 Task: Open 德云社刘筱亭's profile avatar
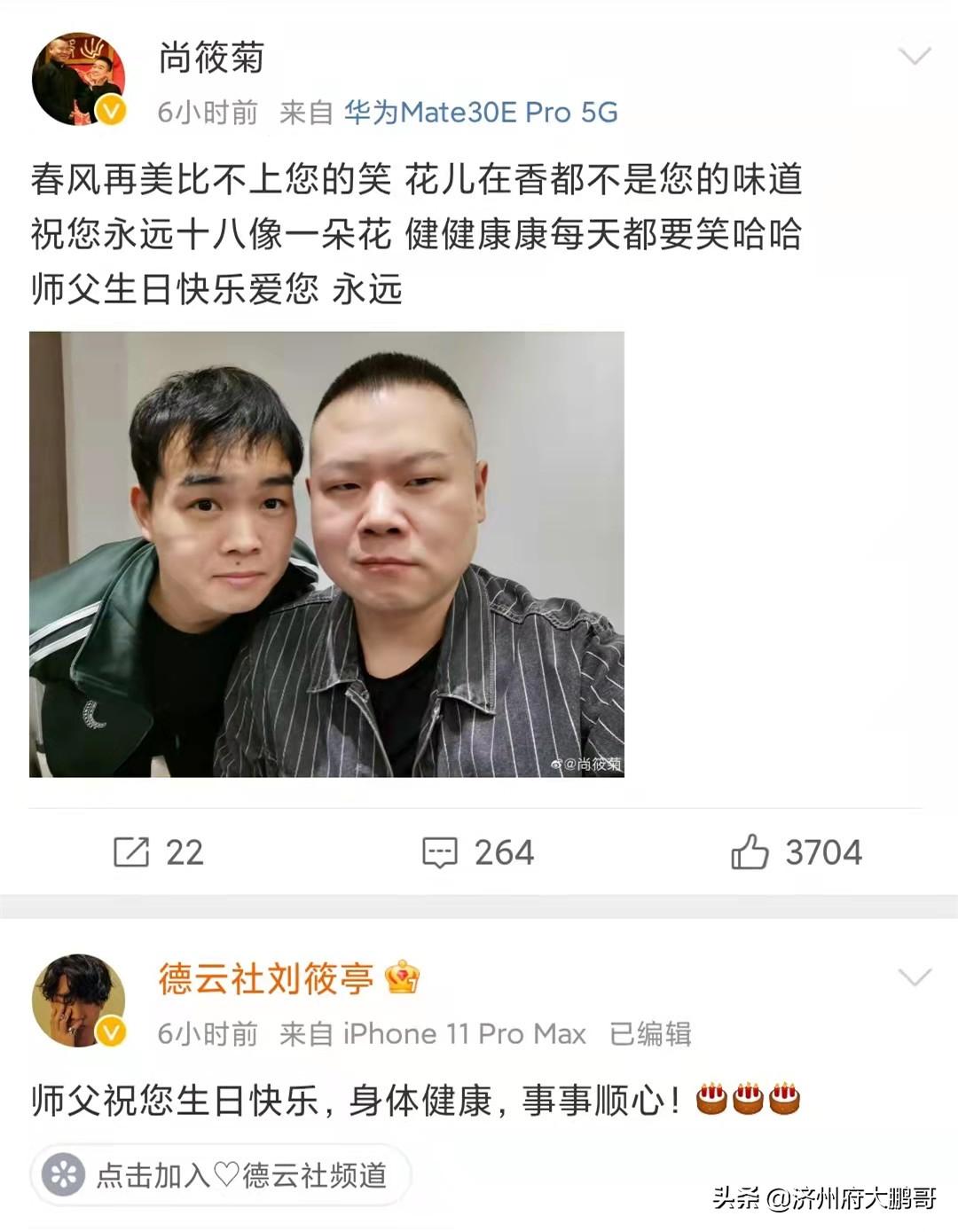coord(78,1001)
